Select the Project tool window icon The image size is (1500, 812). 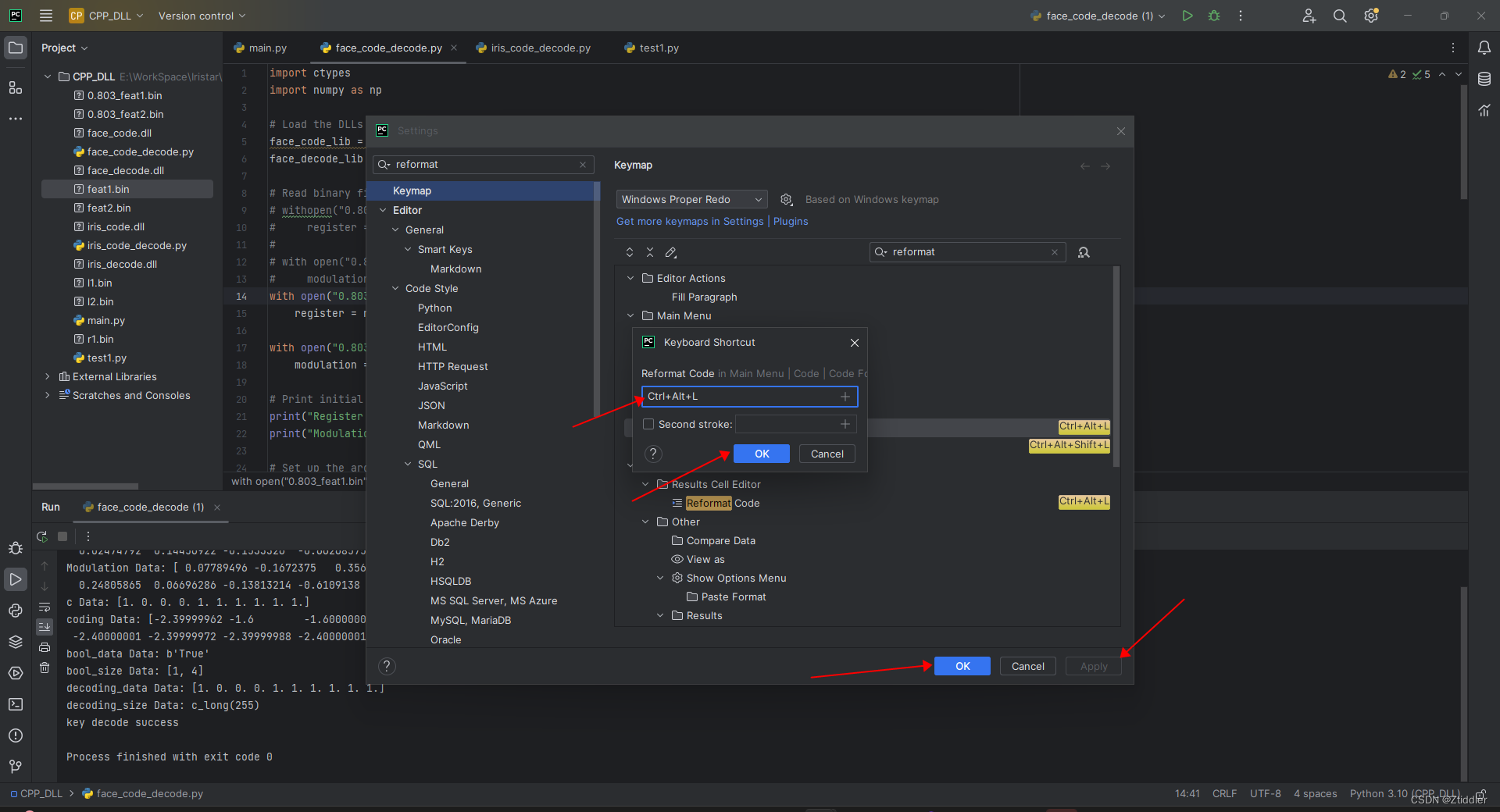point(16,48)
